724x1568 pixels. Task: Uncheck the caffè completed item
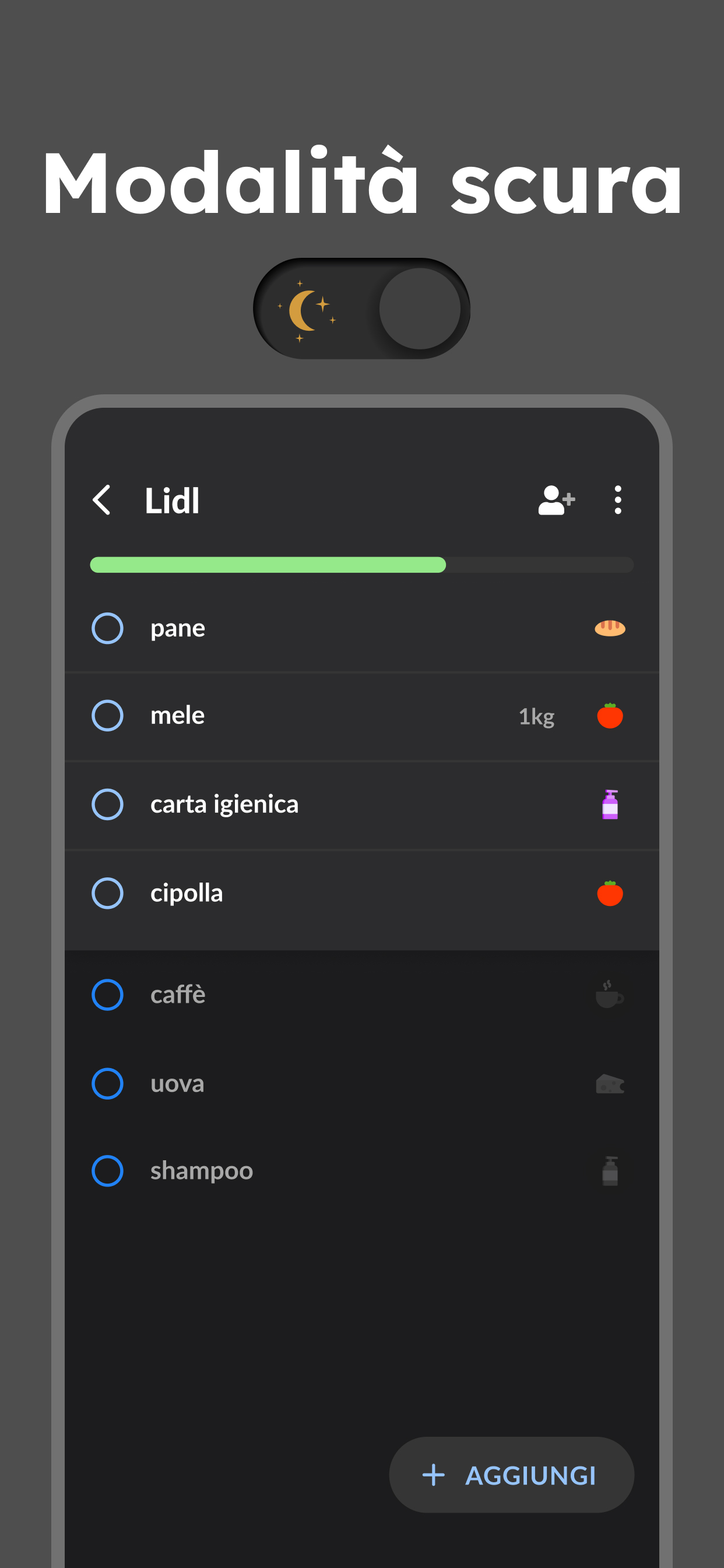(x=108, y=995)
